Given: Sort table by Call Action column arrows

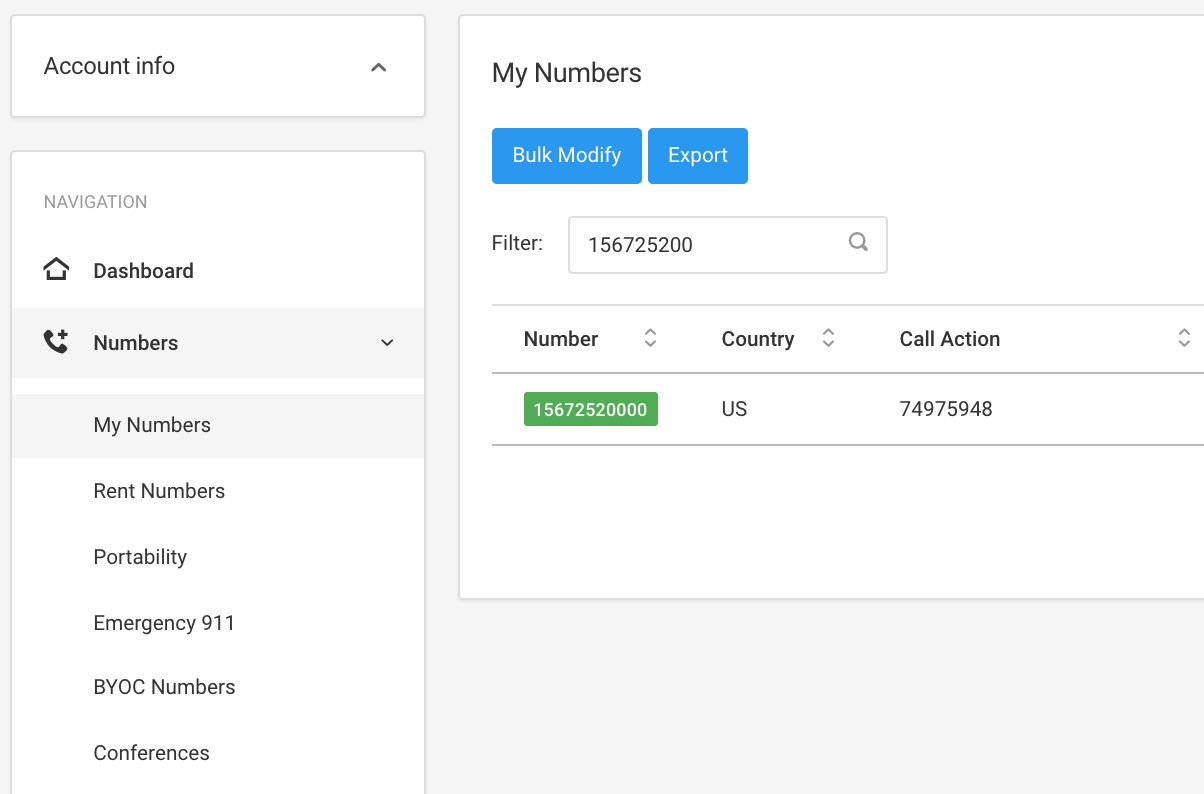Looking at the screenshot, I should [x=1184, y=339].
